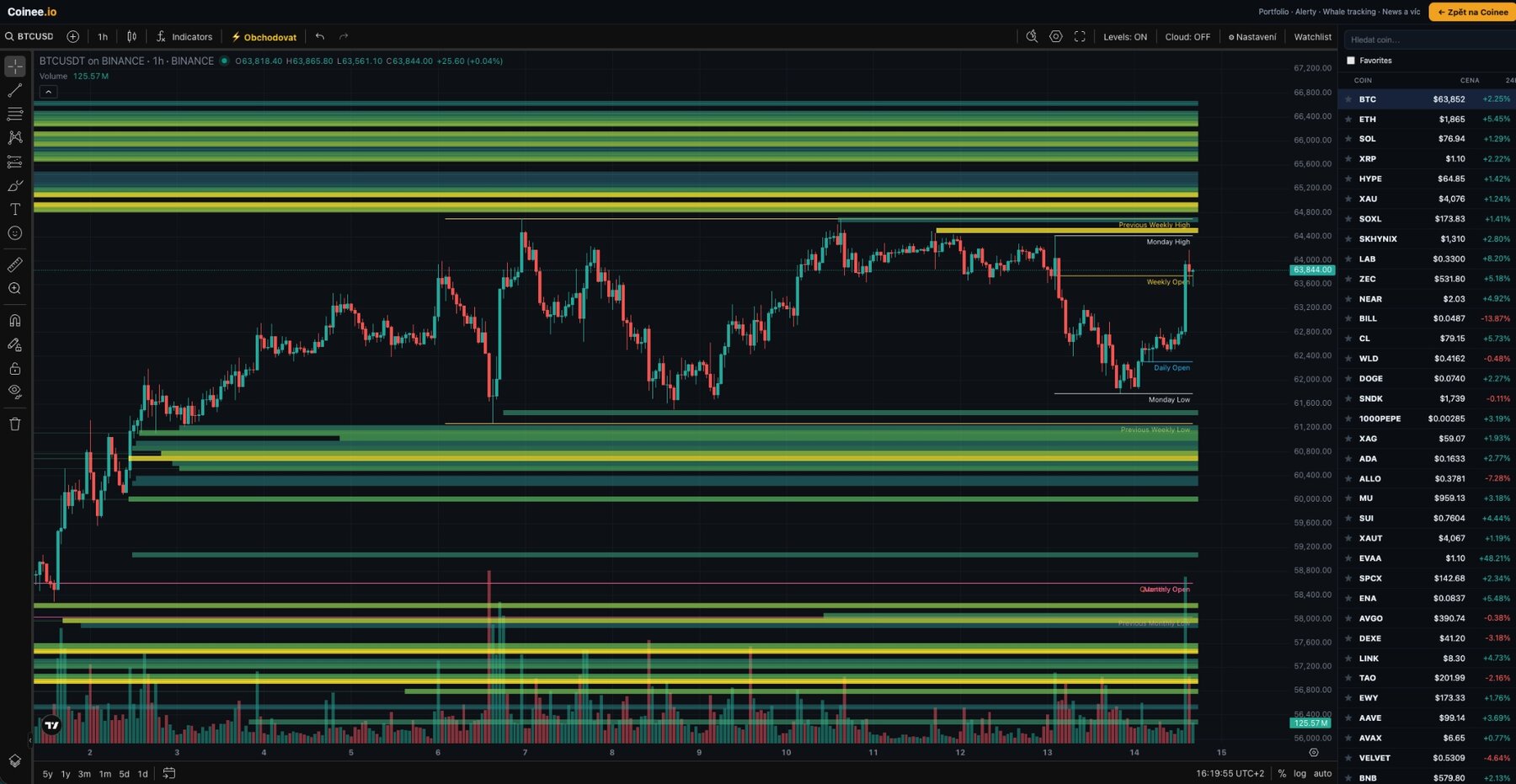Select the crosshair cursor tool

coord(15,66)
